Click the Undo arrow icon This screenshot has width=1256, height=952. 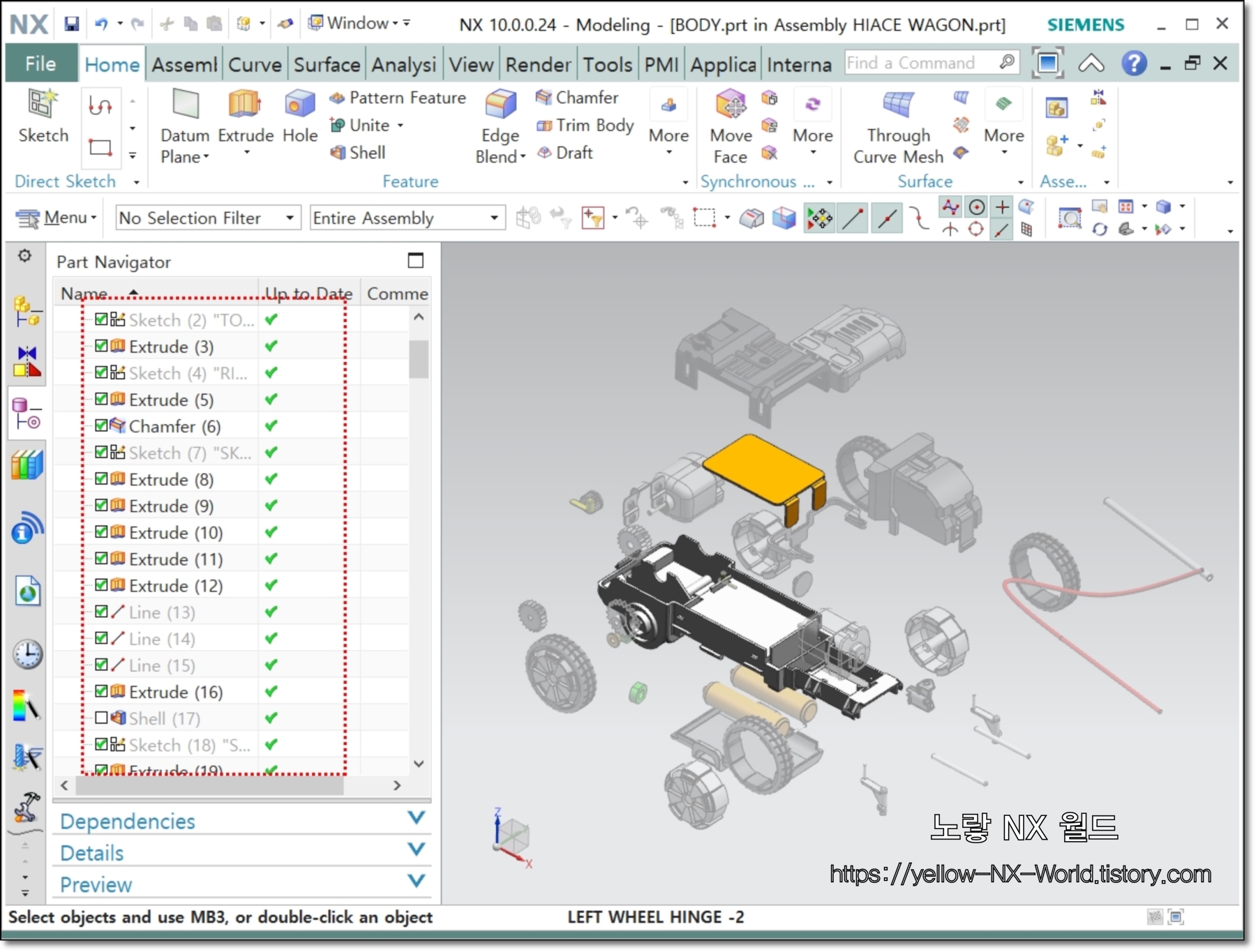coord(102,24)
